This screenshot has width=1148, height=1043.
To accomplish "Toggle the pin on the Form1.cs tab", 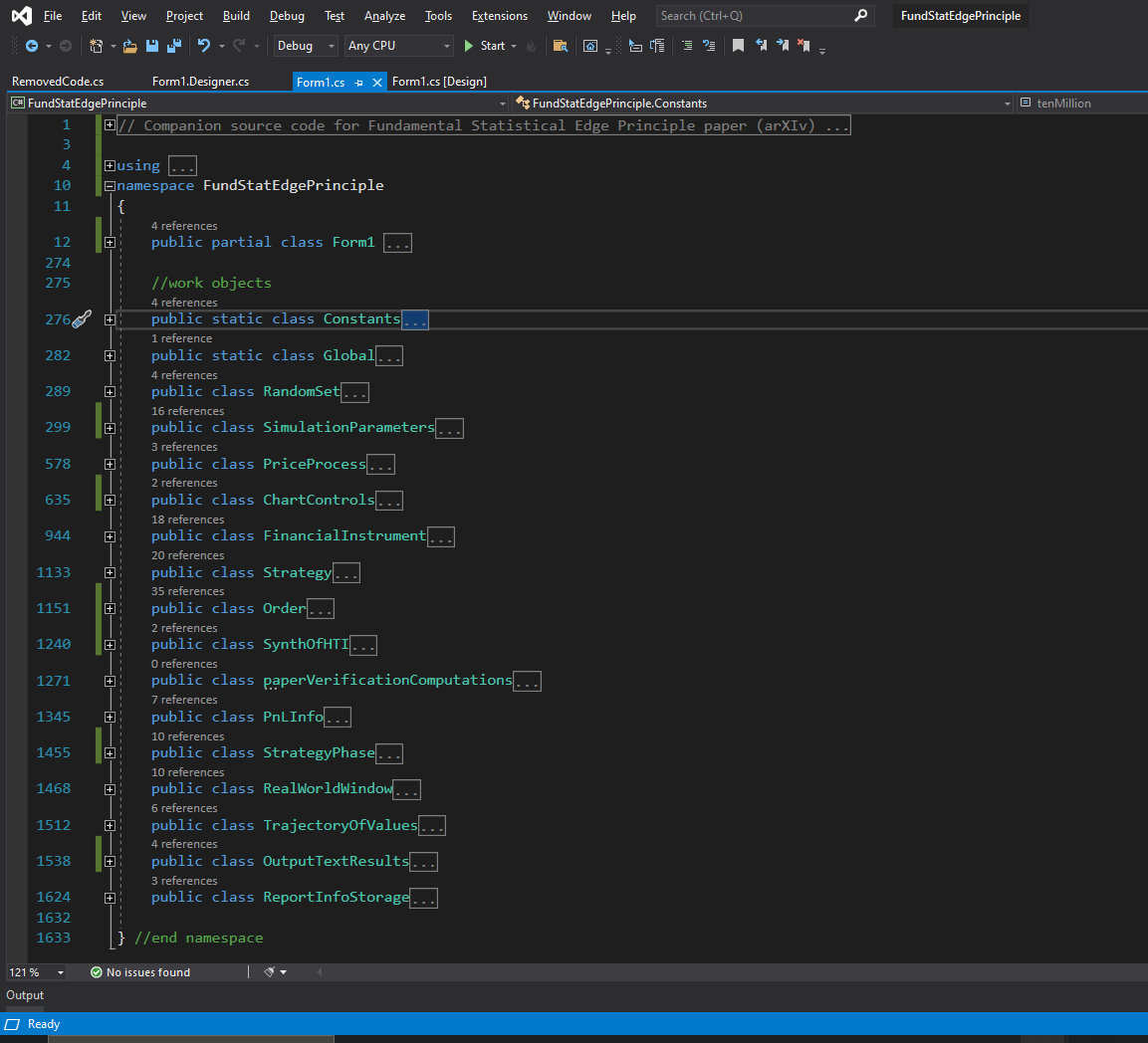I will click(x=359, y=83).
